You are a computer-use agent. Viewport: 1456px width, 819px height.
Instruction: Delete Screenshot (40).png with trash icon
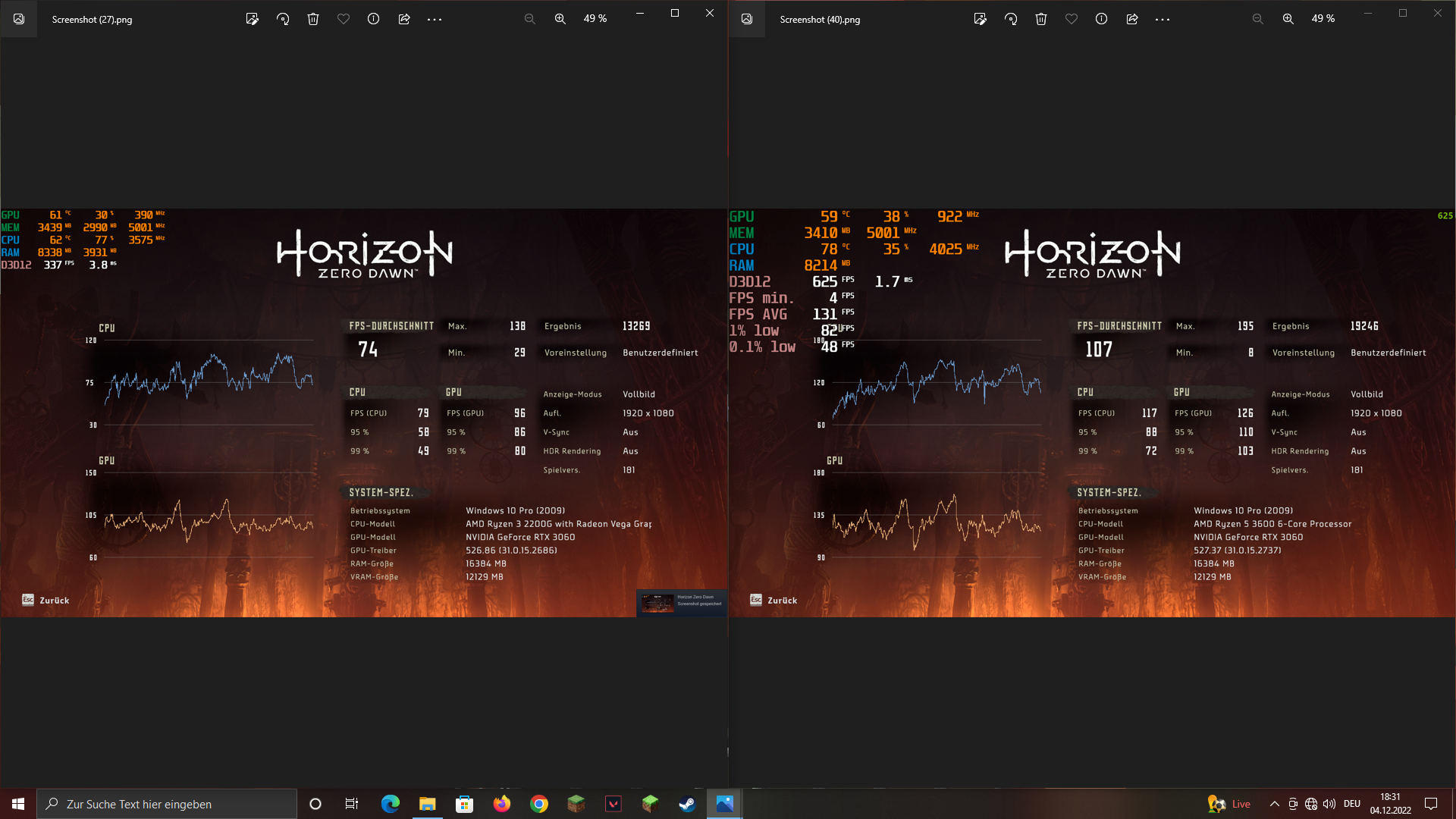point(1041,19)
